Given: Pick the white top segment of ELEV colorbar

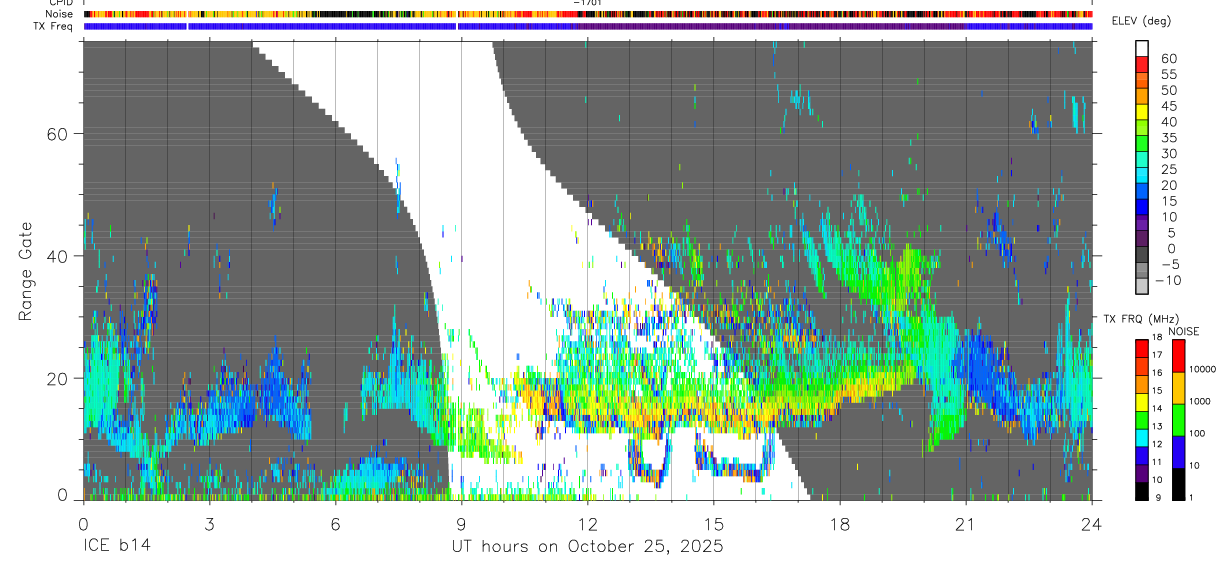Looking at the screenshot, I should [x=1142, y=48].
